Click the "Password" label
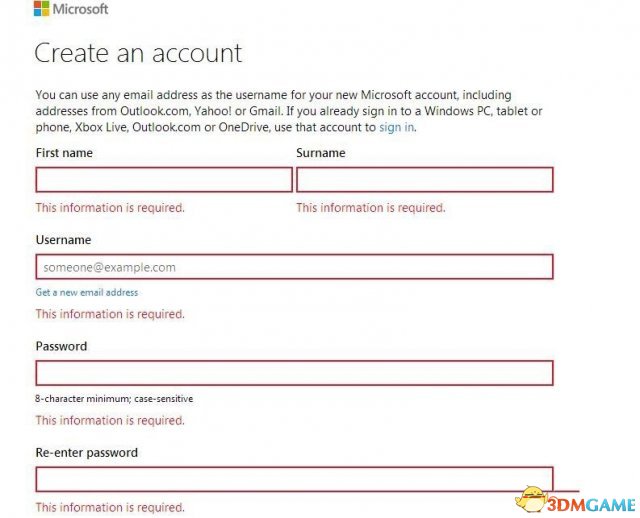The height and width of the screenshot is (518, 640). click(x=61, y=346)
